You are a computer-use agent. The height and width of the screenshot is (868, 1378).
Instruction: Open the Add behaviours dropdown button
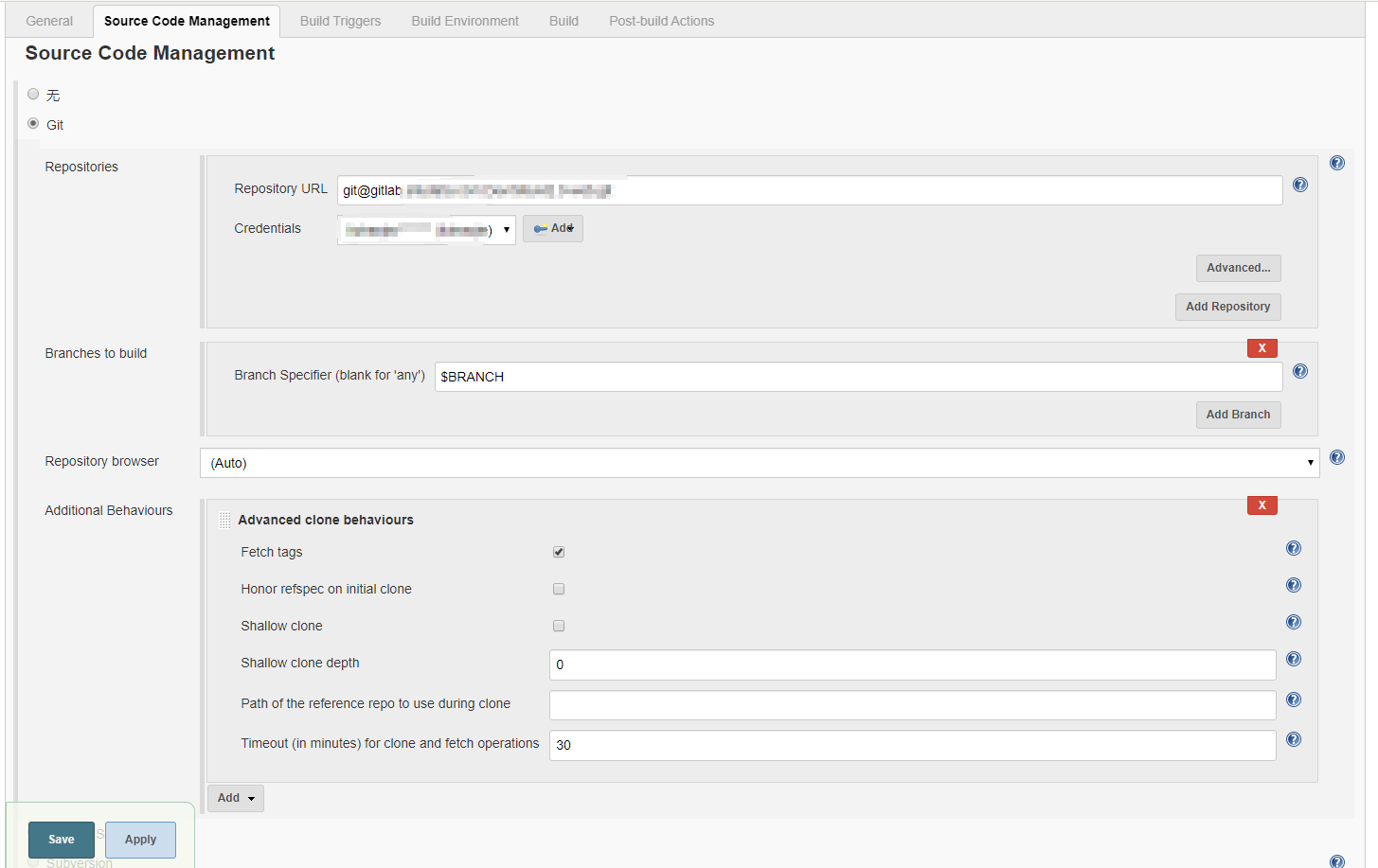tap(235, 798)
